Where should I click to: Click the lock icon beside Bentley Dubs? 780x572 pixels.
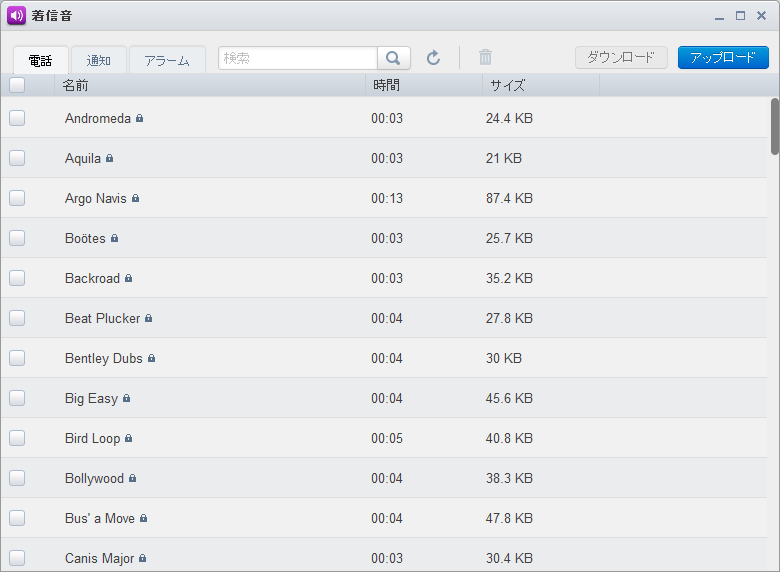(151, 358)
